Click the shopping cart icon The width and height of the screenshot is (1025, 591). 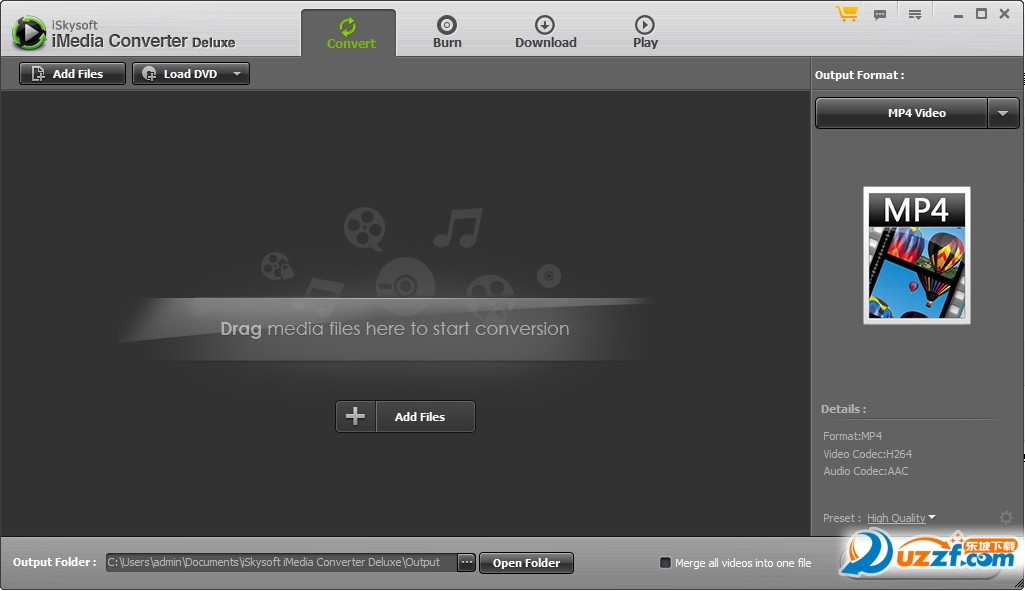pos(847,14)
